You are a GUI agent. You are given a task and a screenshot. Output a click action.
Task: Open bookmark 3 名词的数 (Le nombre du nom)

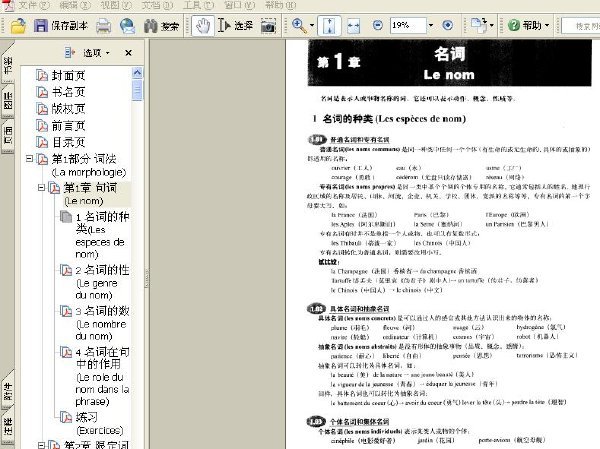click(103, 323)
